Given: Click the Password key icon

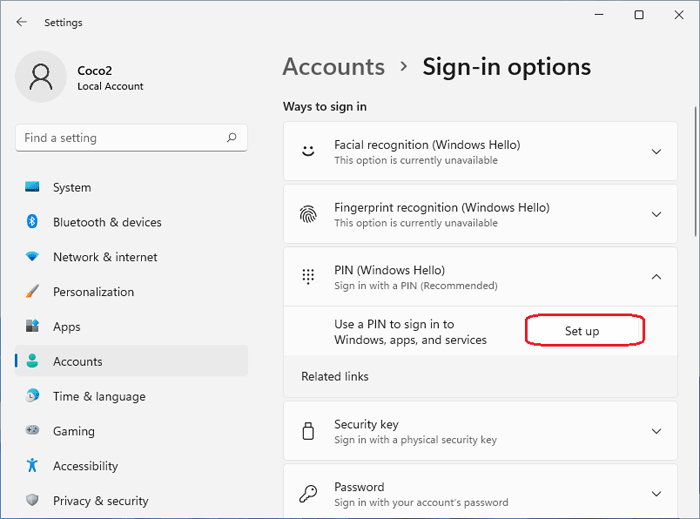Looking at the screenshot, I should (308, 494).
